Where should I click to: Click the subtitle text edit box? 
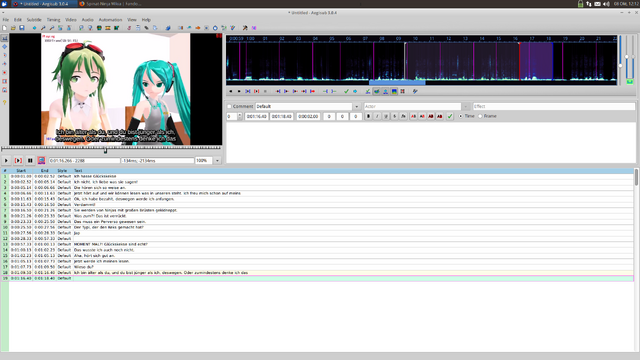click(x=431, y=142)
